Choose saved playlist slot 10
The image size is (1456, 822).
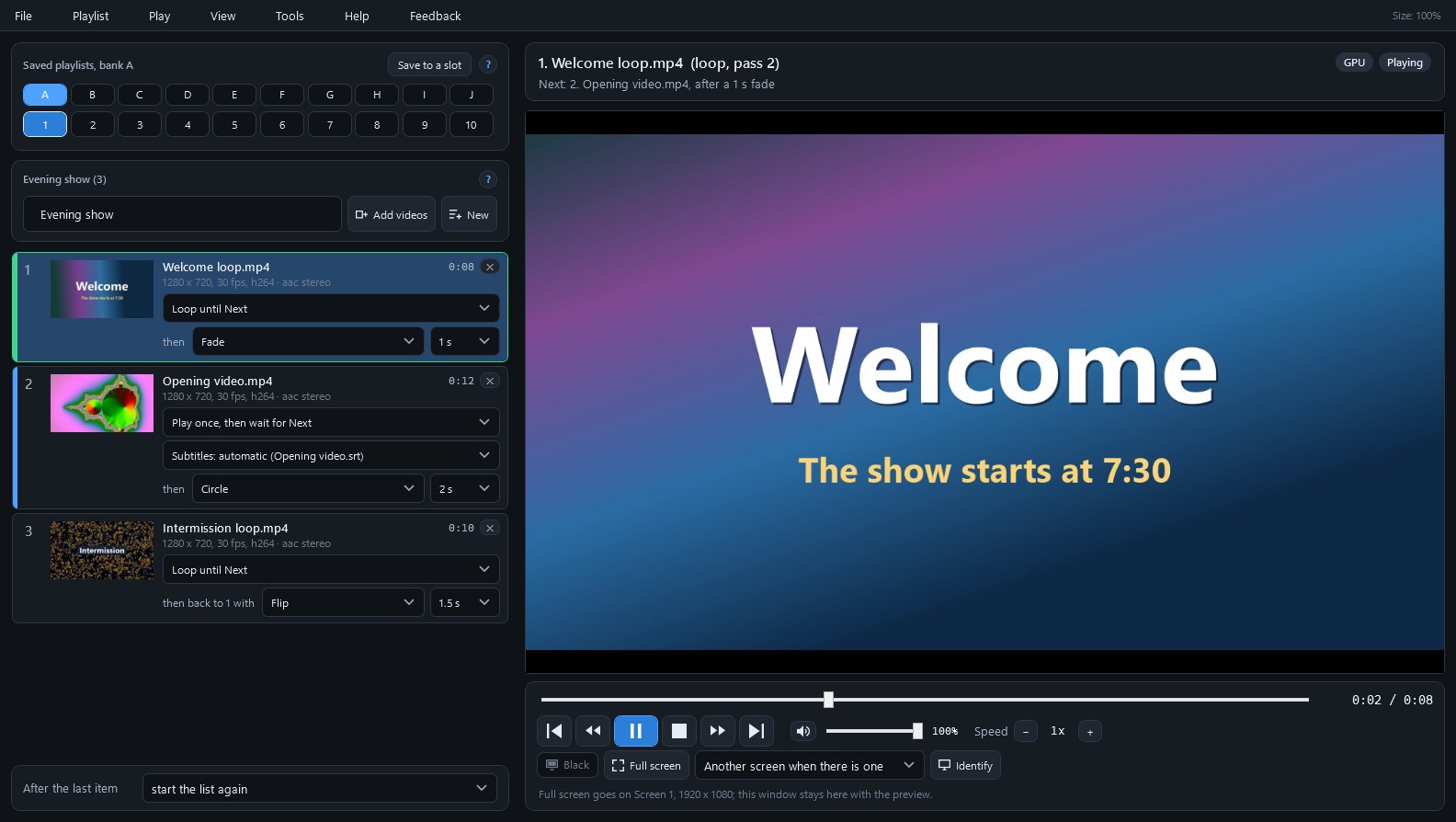(472, 124)
